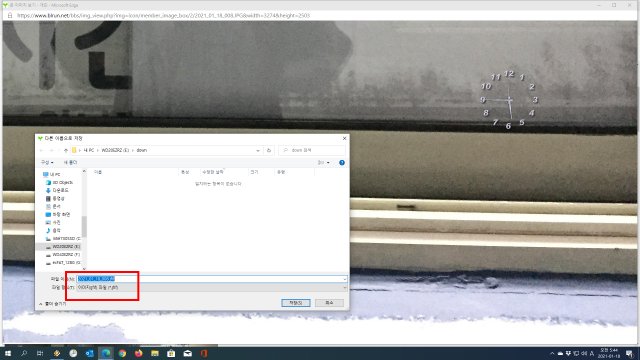
Task: Click the refresh icon beside the address path
Action: [269, 150]
